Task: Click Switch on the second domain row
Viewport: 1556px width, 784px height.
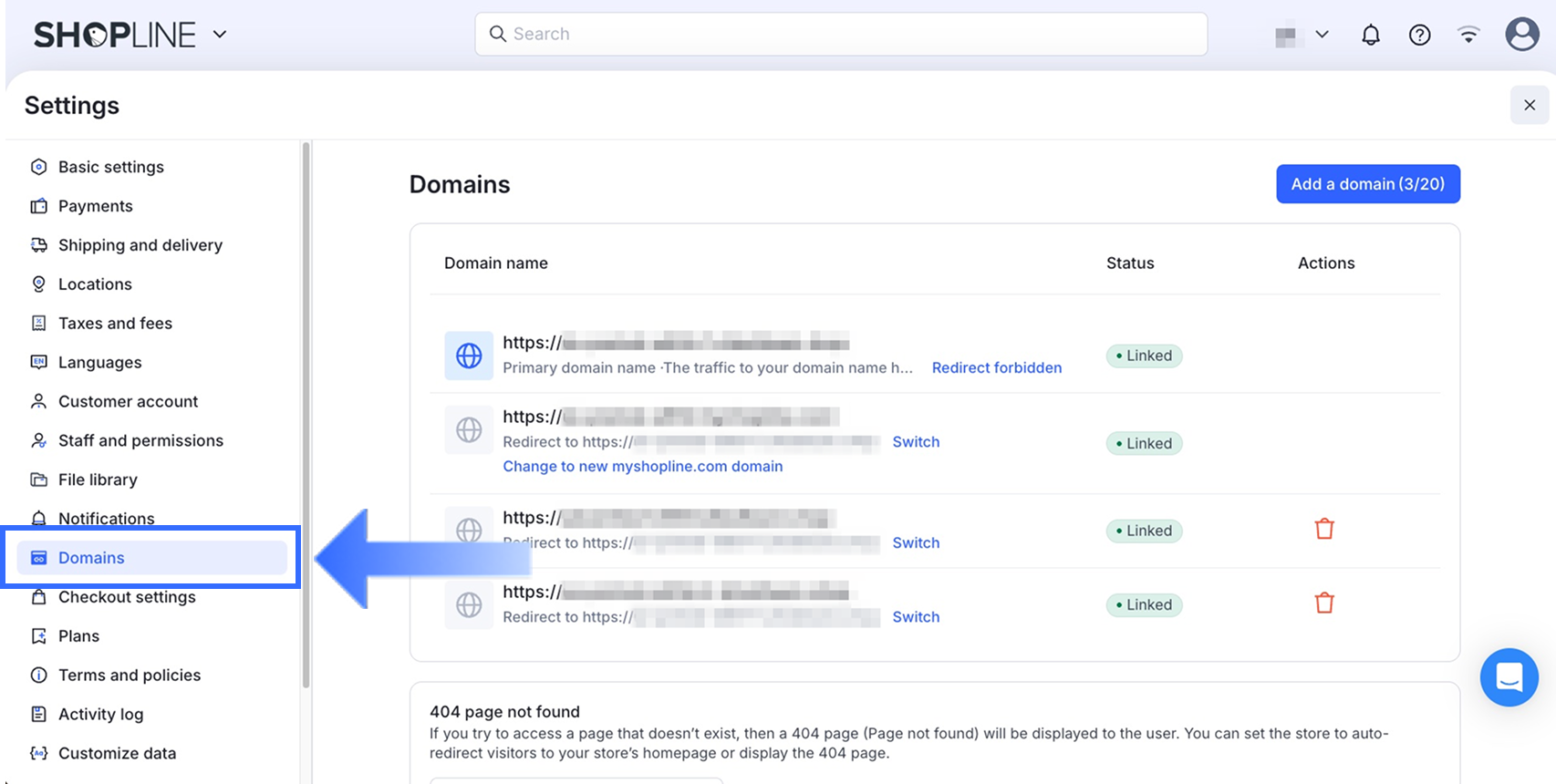Action: coord(916,441)
